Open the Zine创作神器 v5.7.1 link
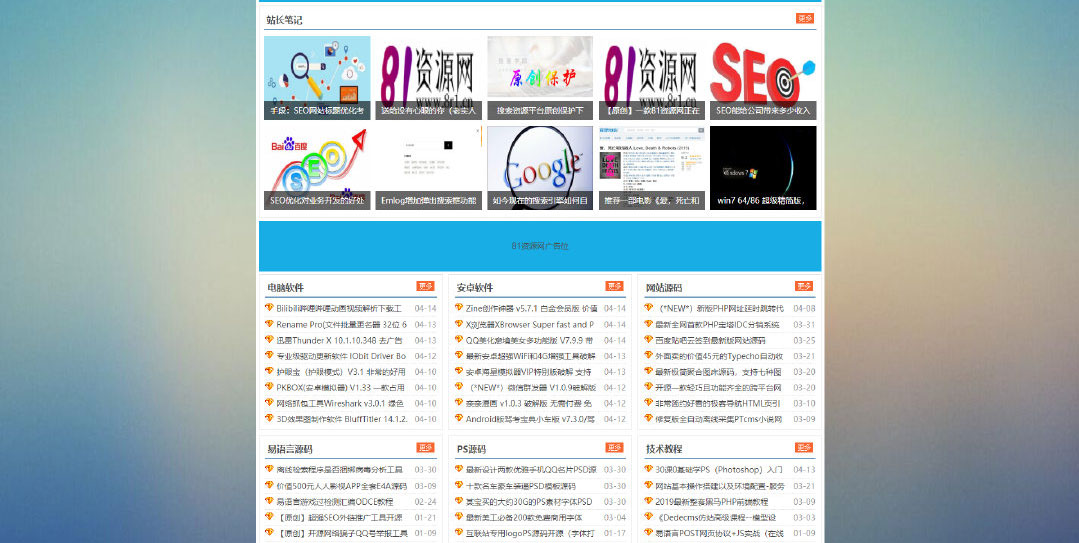1079x543 pixels. tap(531, 309)
